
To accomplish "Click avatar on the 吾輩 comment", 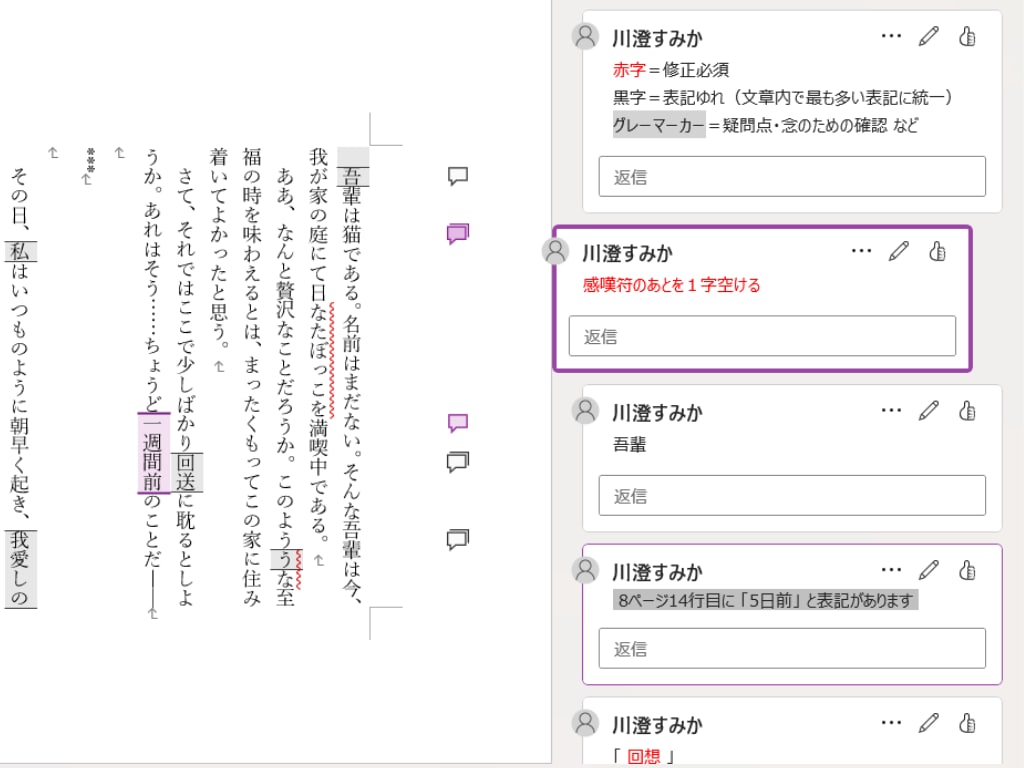I will click(585, 410).
